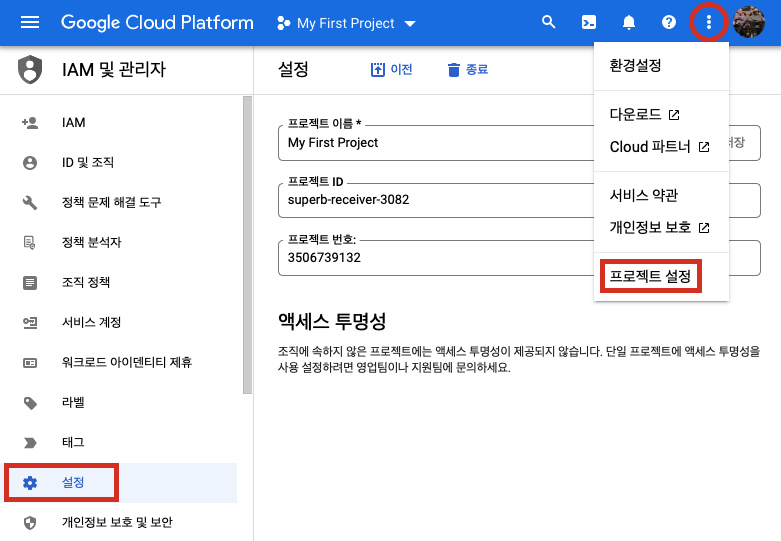Open 개인정보 보호 menu entry
This screenshot has width=781, height=541.
pyautogui.click(x=661, y=228)
